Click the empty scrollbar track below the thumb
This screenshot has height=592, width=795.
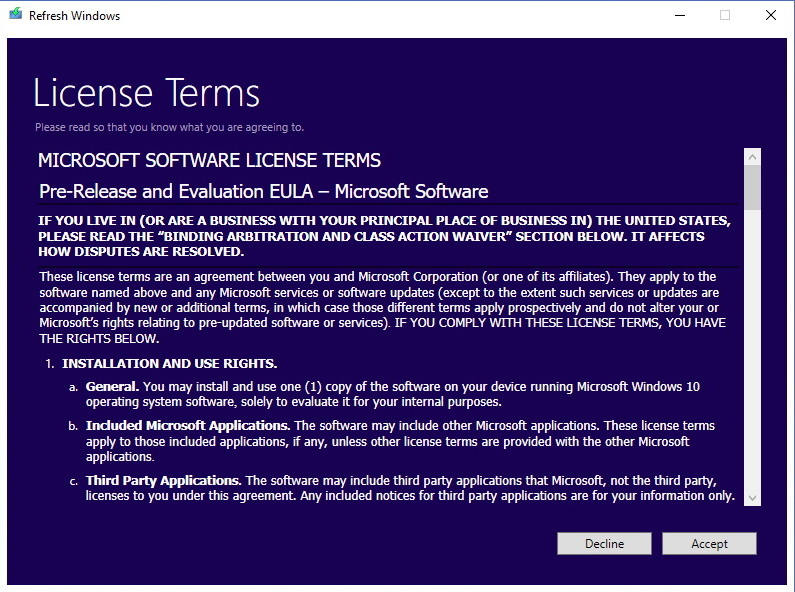click(752, 350)
